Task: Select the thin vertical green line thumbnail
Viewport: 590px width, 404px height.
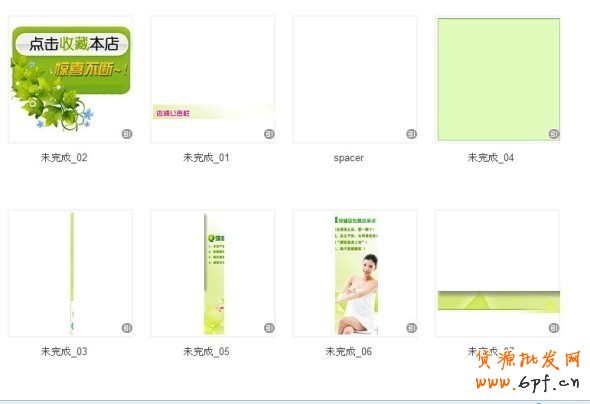Action: [x=70, y=273]
